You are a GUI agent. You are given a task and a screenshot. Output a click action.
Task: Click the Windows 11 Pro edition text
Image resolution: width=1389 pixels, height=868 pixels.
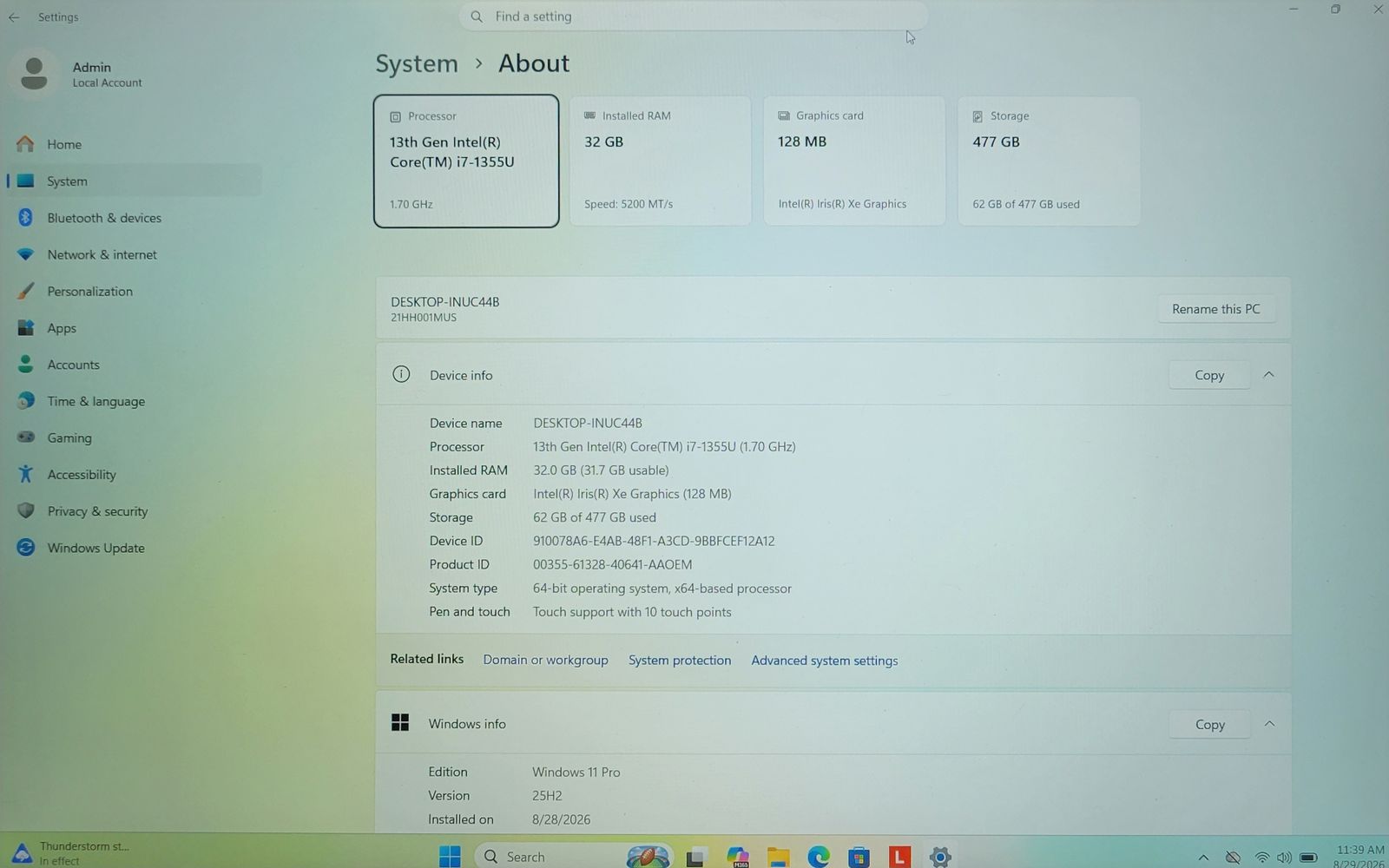(576, 772)
